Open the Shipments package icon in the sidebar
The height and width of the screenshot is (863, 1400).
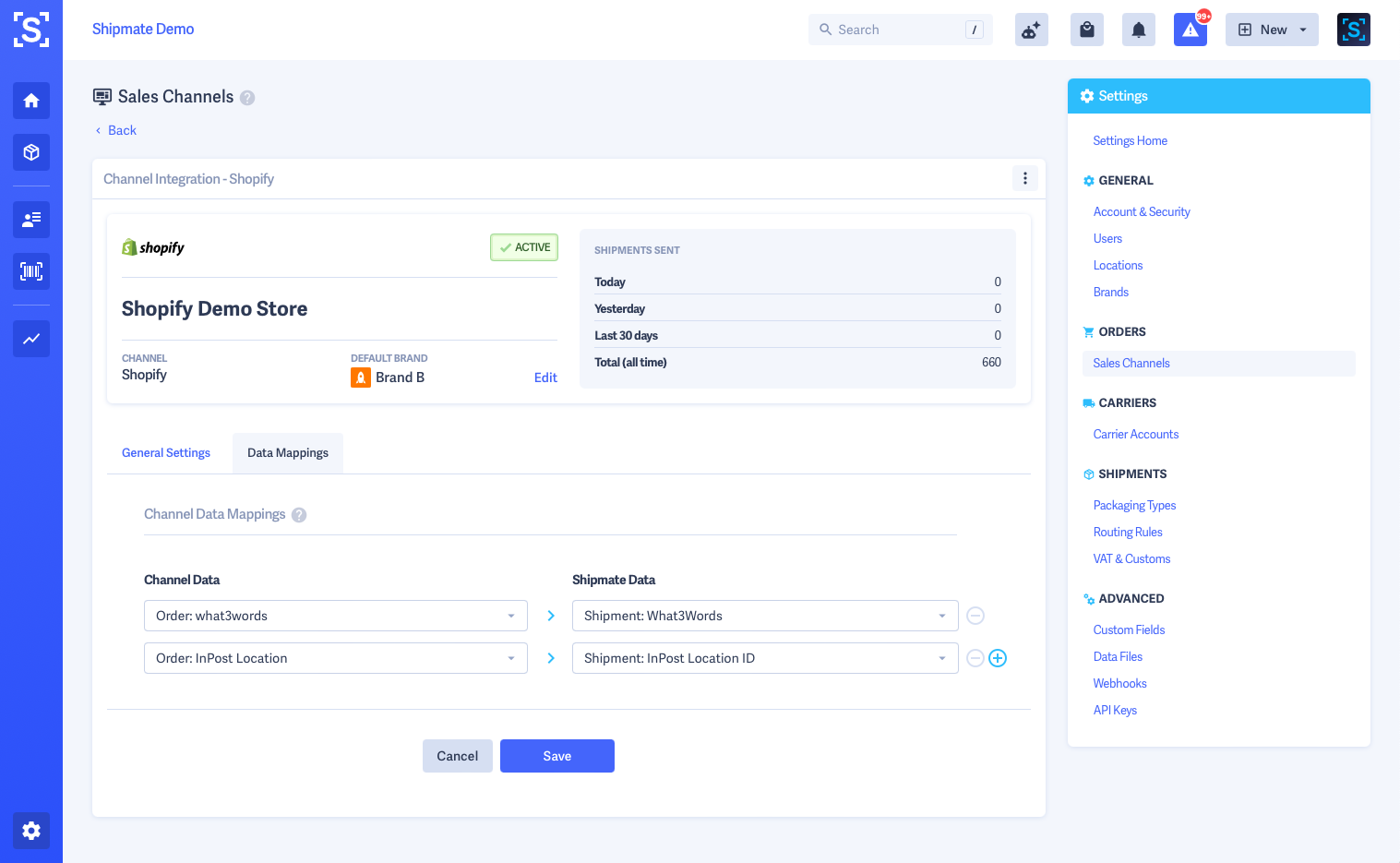[x=30, y=152]
